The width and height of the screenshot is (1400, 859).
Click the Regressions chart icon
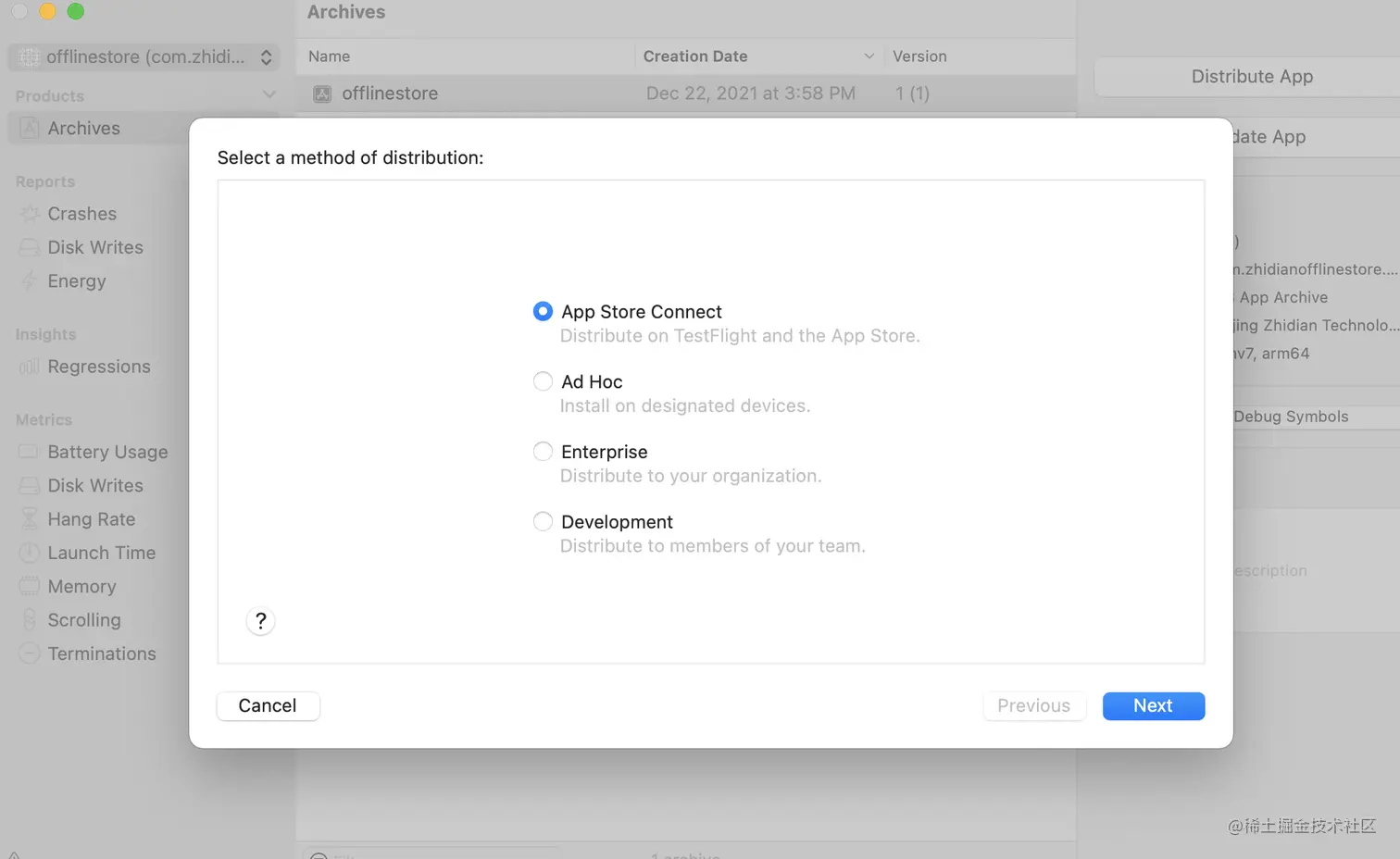30,367
